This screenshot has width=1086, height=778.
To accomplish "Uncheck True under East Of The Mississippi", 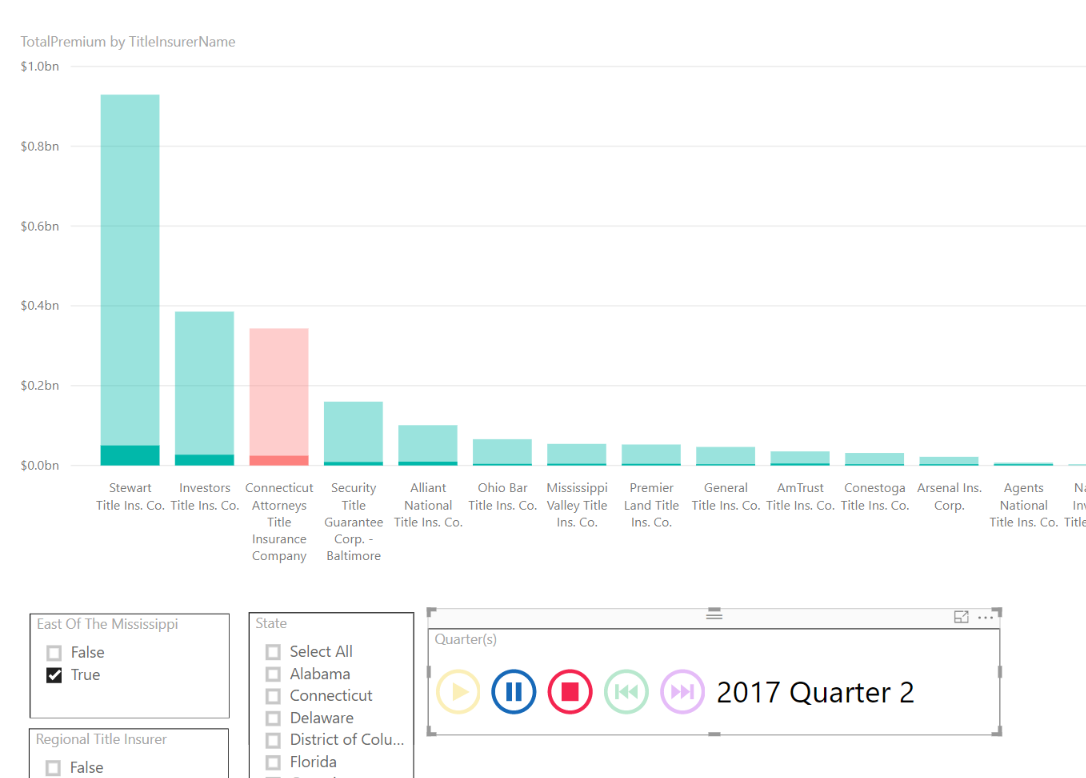I will point(54,675).
